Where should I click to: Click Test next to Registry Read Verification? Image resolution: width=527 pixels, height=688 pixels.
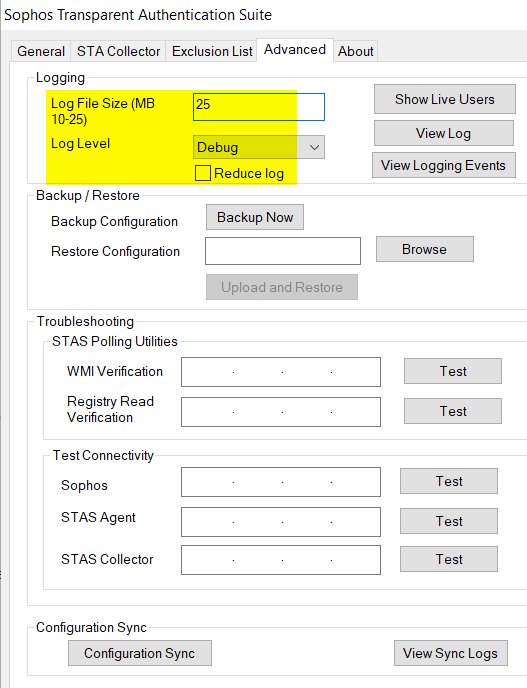[x=453, y=411]
